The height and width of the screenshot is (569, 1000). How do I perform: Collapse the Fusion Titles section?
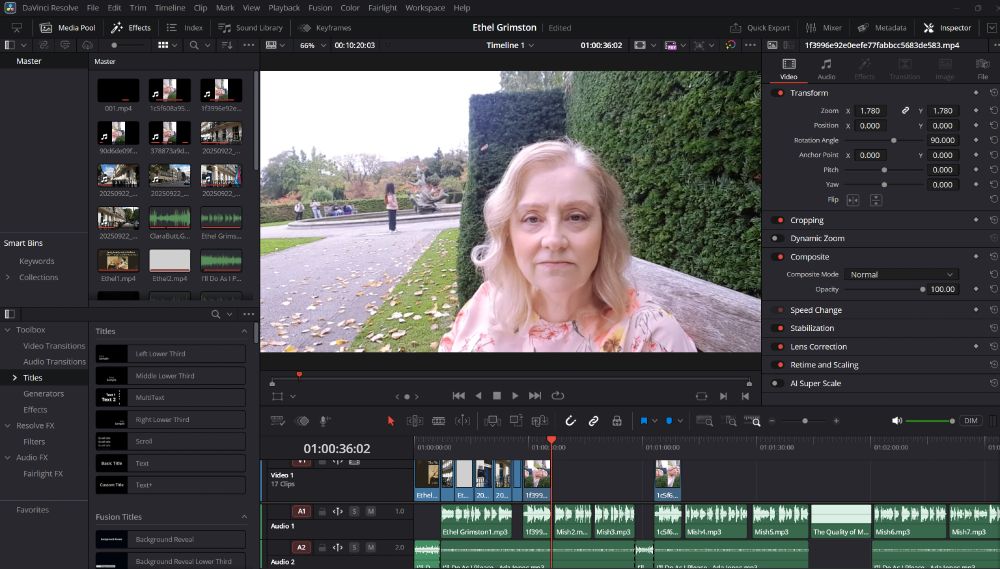(244, 517)
